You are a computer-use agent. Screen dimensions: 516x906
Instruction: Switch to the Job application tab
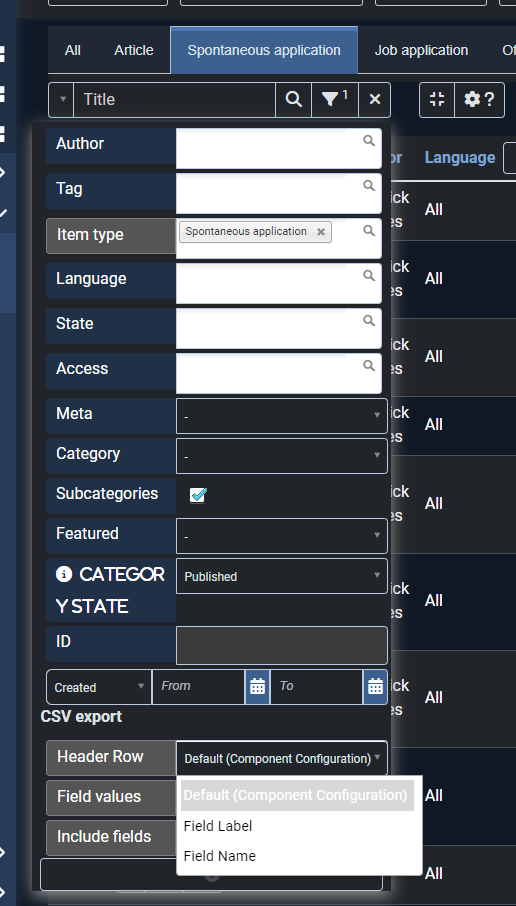(x=421, y=50)
